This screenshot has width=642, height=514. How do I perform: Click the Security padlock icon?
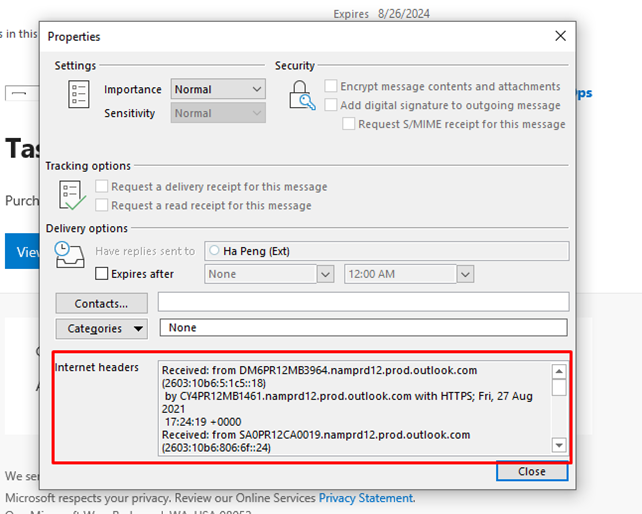[301, 96]
